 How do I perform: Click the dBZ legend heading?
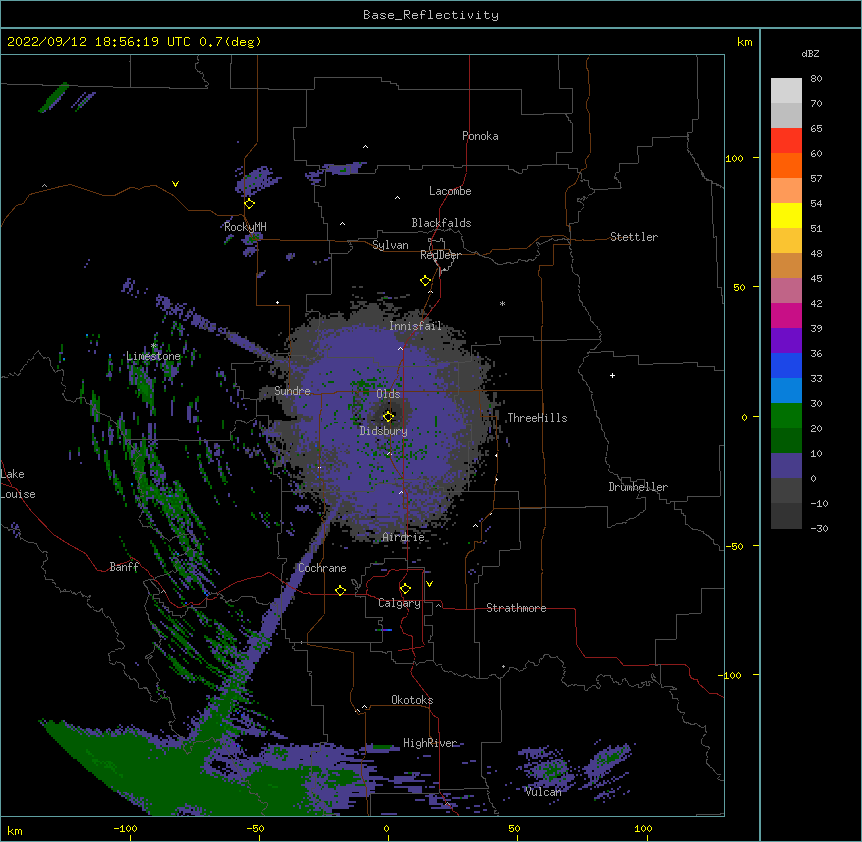coord(810,53)
